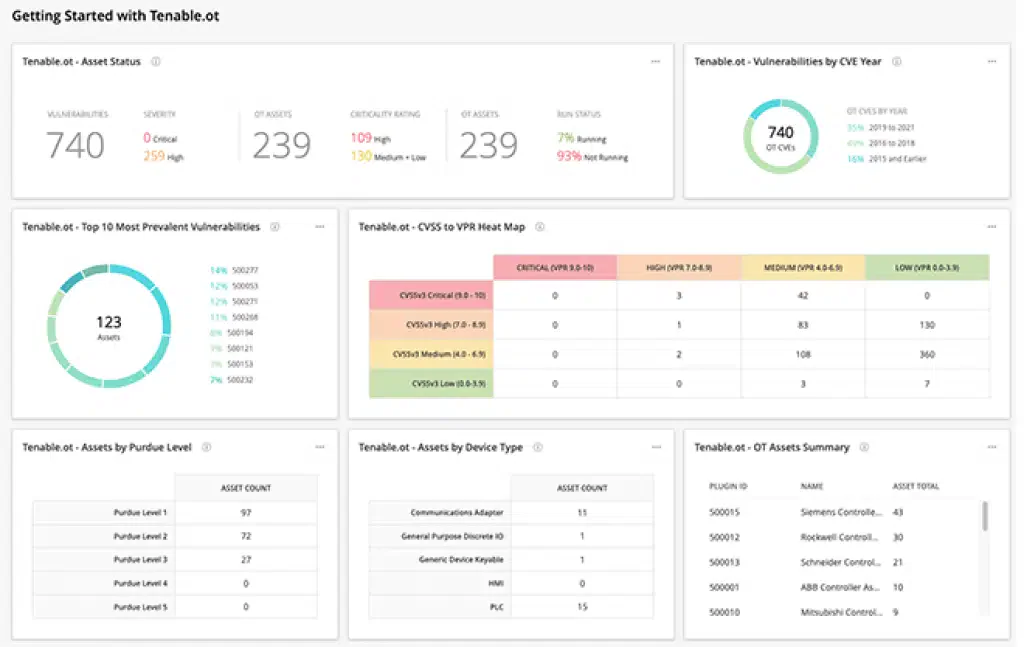
Task: Click the info icon for Vulnerabilities by CVE Year
Action: pos(897,61)
